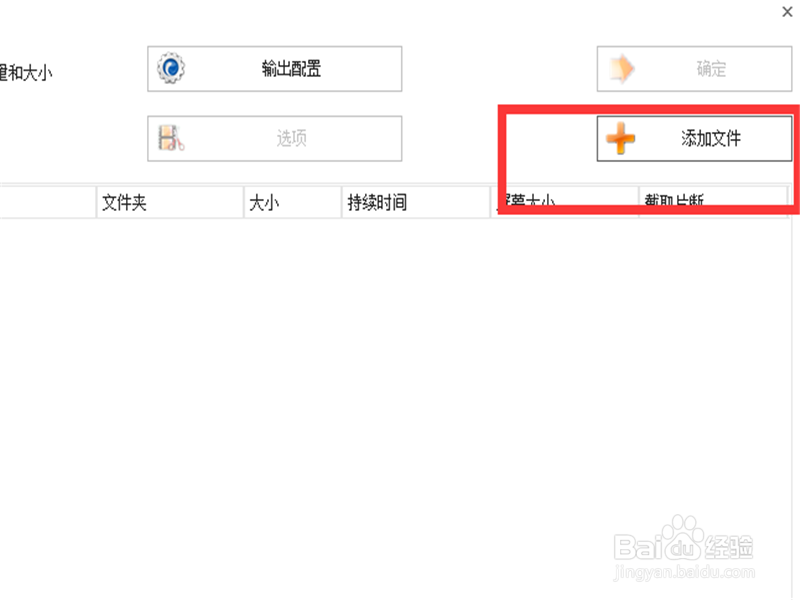Close the dialog with the X button
The image size is (800, 600).
(x=787, y=12)
